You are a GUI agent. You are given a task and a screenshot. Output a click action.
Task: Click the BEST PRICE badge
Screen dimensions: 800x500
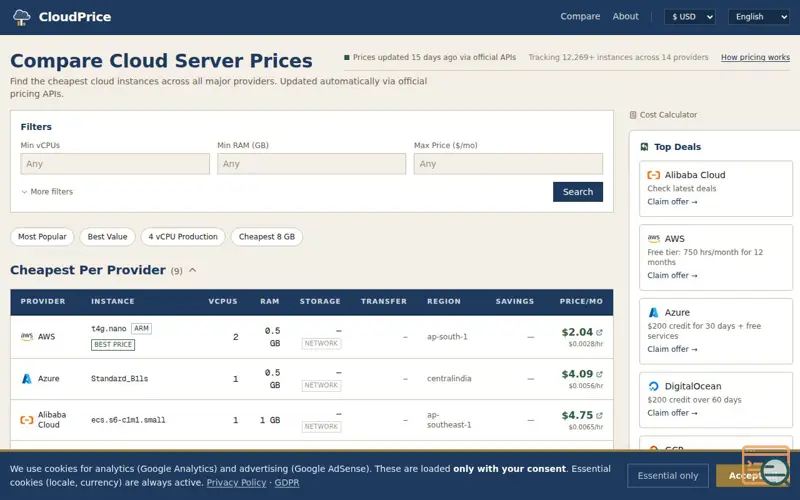tap(113, 345)
